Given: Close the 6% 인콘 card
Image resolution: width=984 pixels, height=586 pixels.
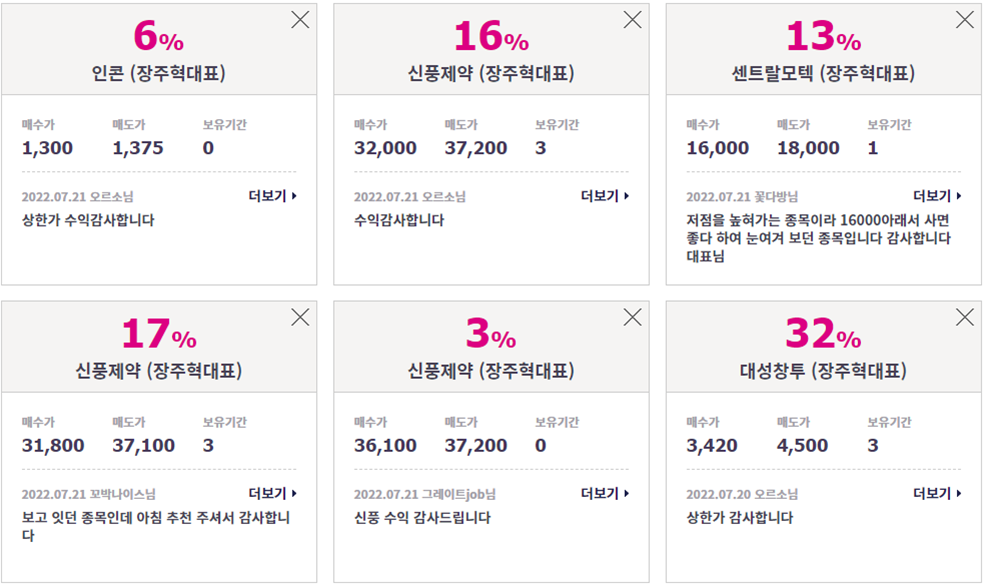Looking at the screenshot, I should 300,20.
